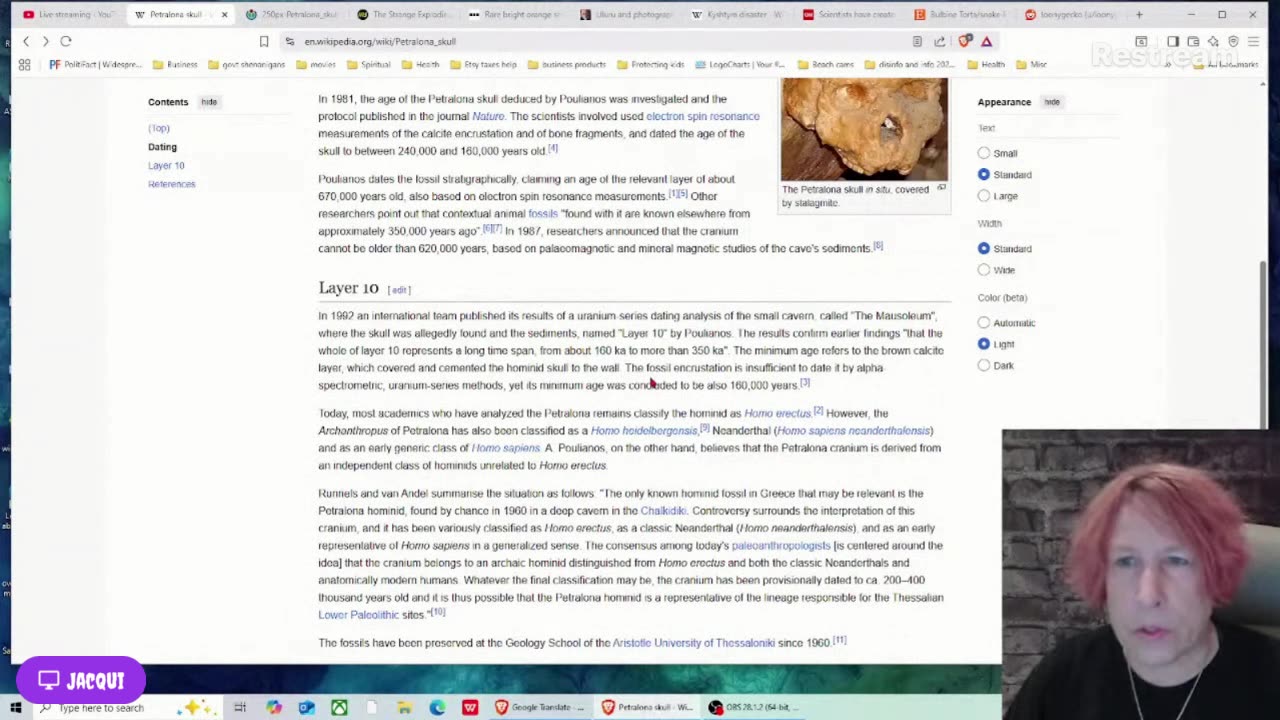
Task: Open the apps grid icon in bookmarks bar
Action: point(24,64)
